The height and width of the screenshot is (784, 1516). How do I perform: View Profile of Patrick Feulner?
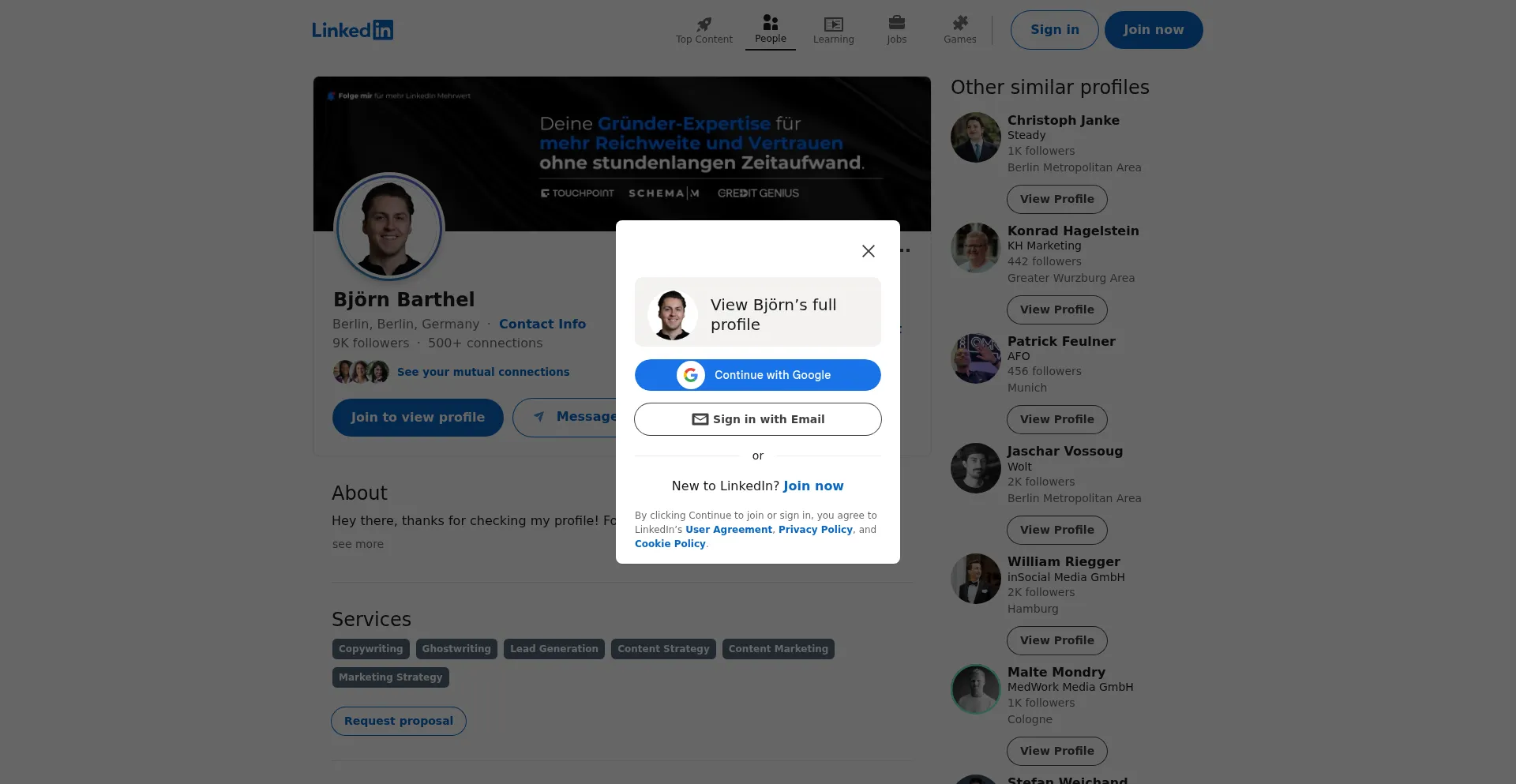tap(1057, 419)
